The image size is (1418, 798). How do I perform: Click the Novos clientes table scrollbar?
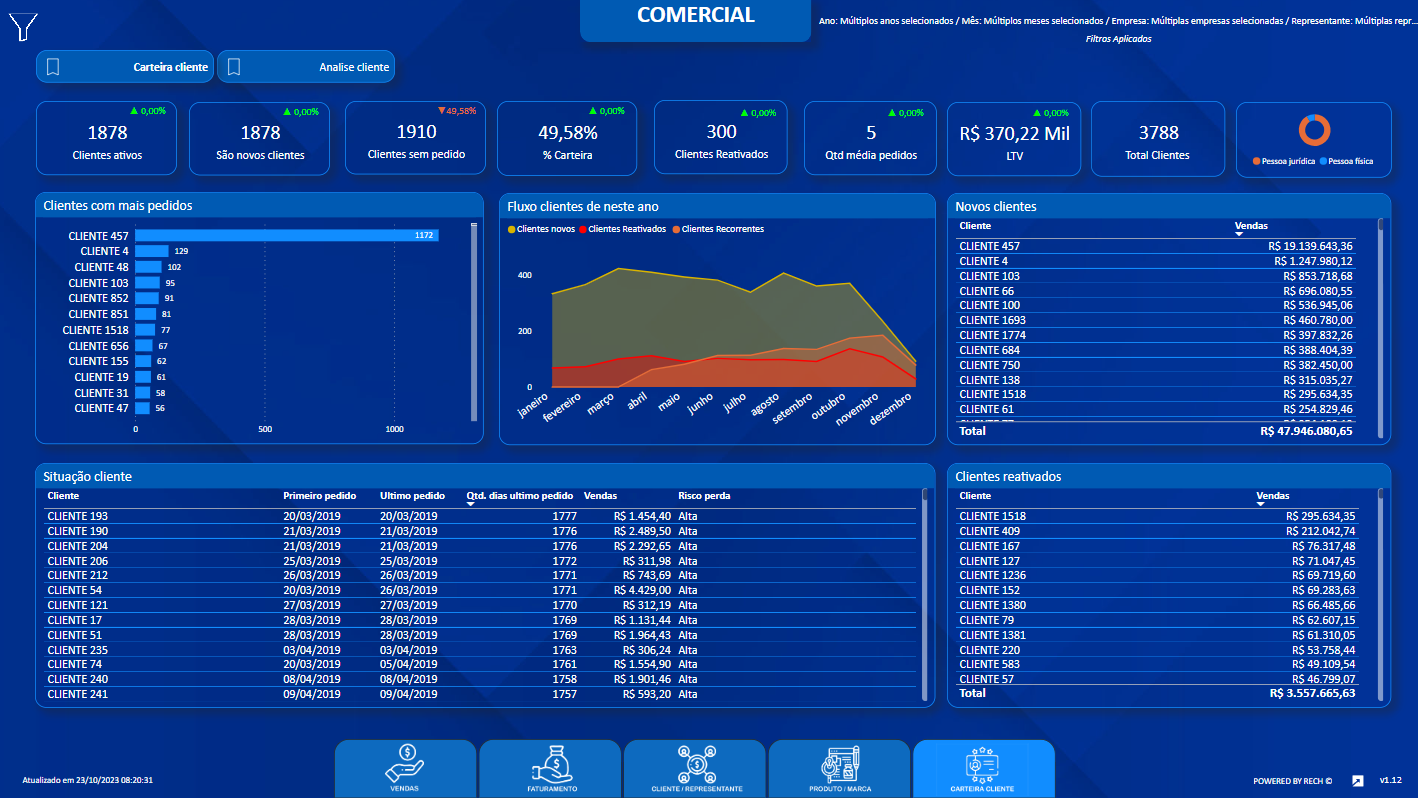1381,327
